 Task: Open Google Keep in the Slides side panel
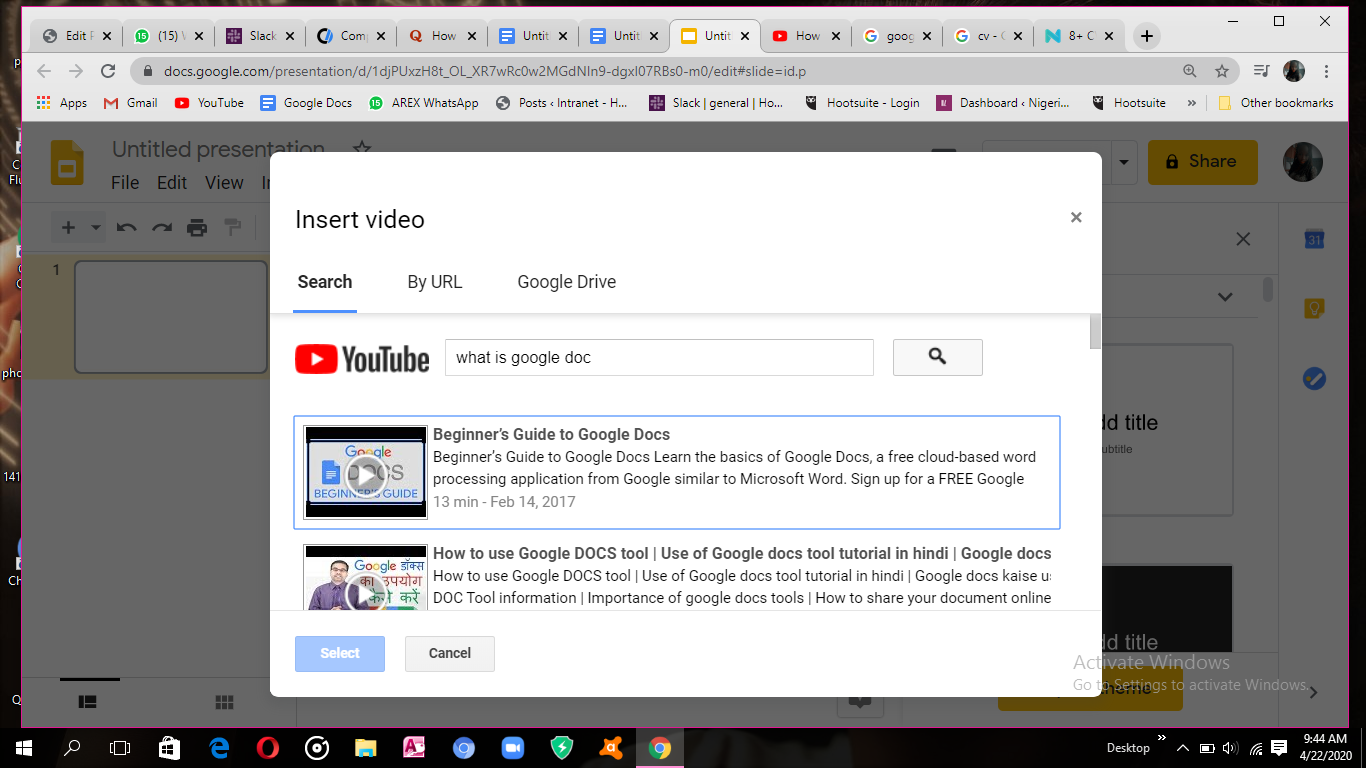pos(1314,309)
